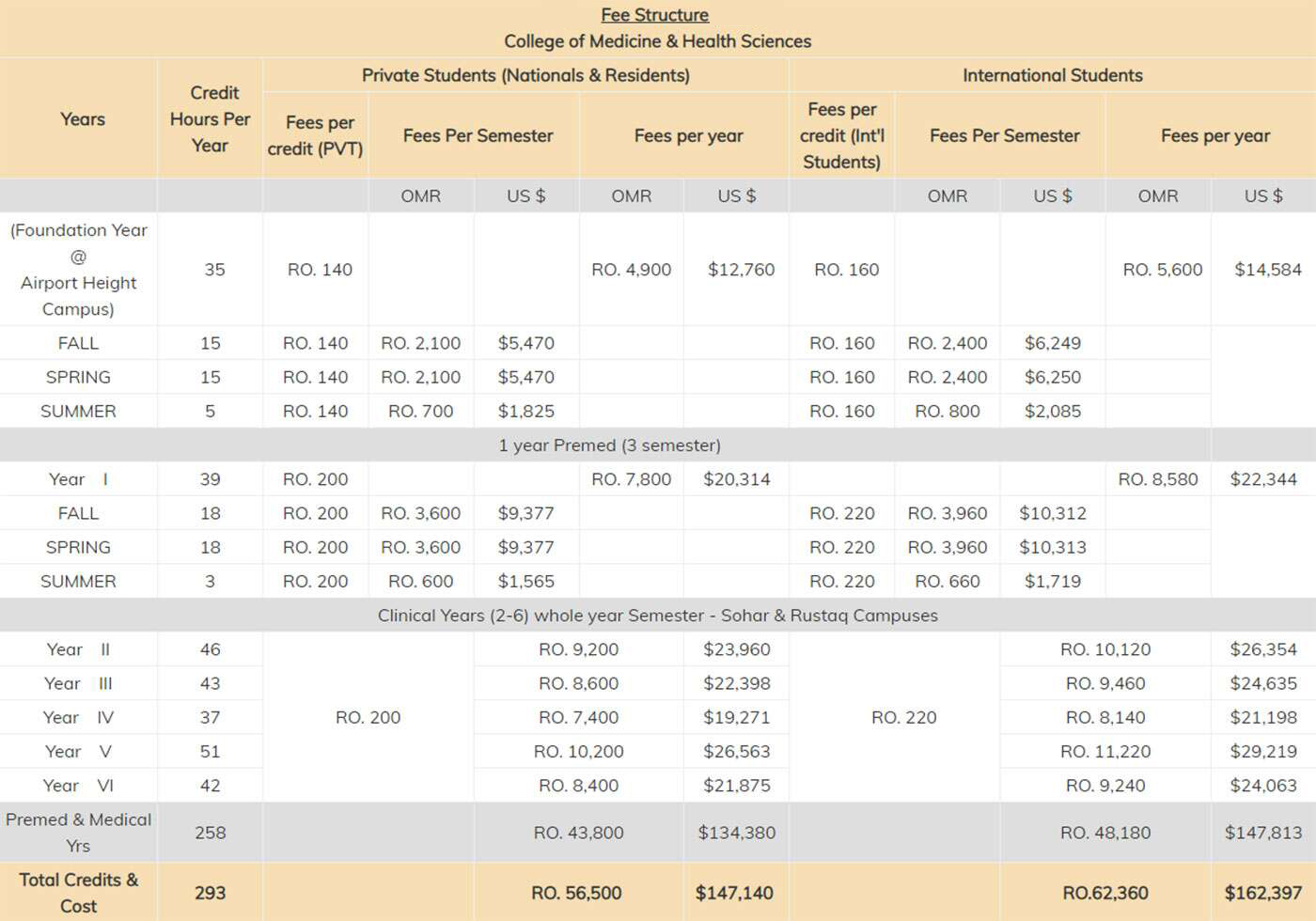
Task: Click the Premed & Medical Yrs row label
Action: [x=78, y=833]
